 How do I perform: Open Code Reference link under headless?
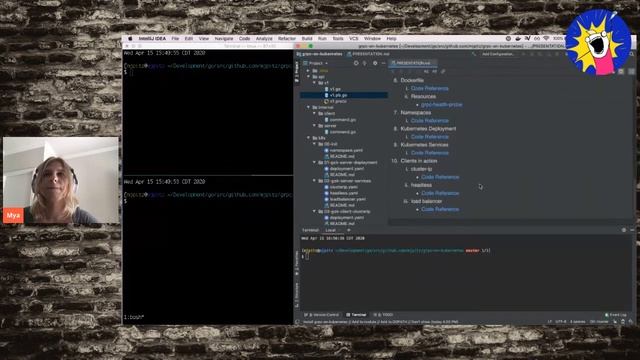[x=440, y=193]
